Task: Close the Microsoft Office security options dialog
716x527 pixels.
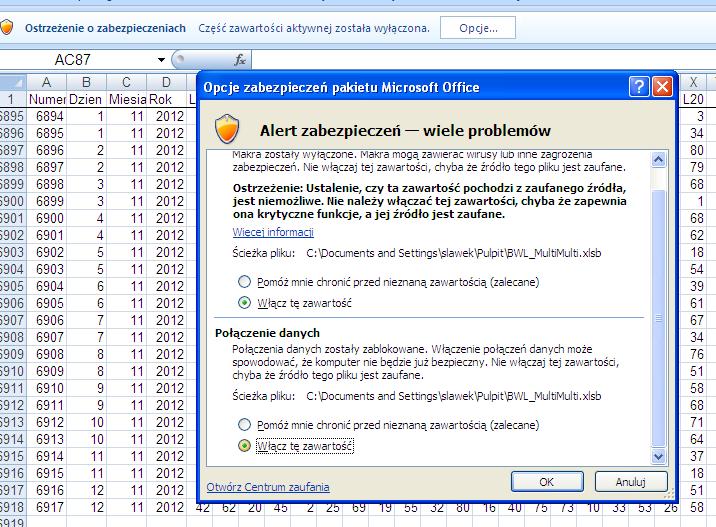Action: pos(662,86)
